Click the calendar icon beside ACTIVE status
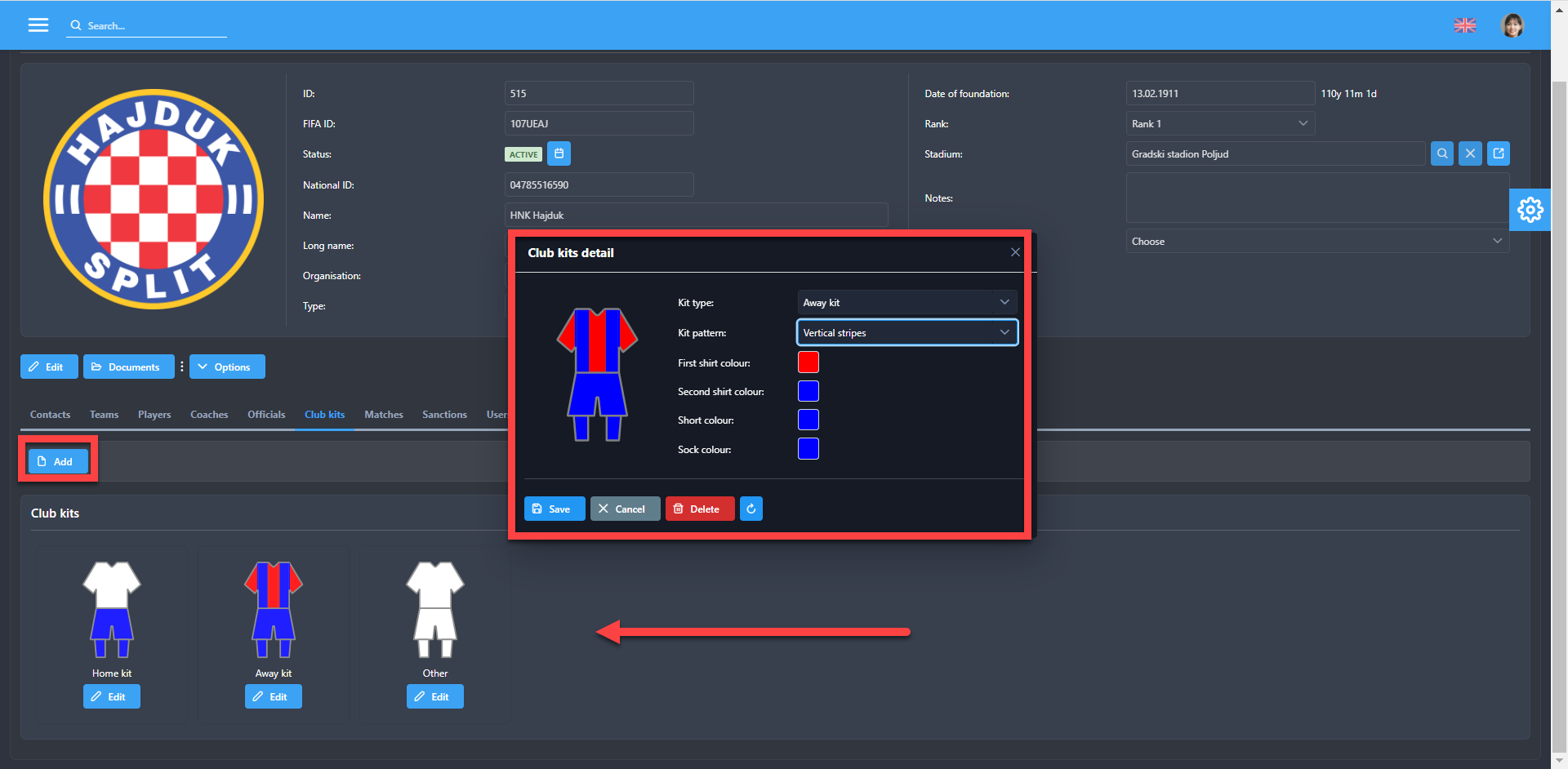Screen dimensions: 1568x769 click(x=559, y=153)
